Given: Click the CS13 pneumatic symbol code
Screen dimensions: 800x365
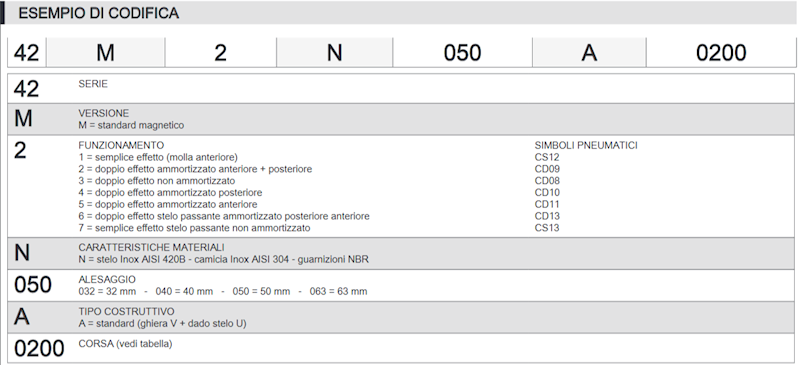Looking at the screenshot, I should [547, 228].
